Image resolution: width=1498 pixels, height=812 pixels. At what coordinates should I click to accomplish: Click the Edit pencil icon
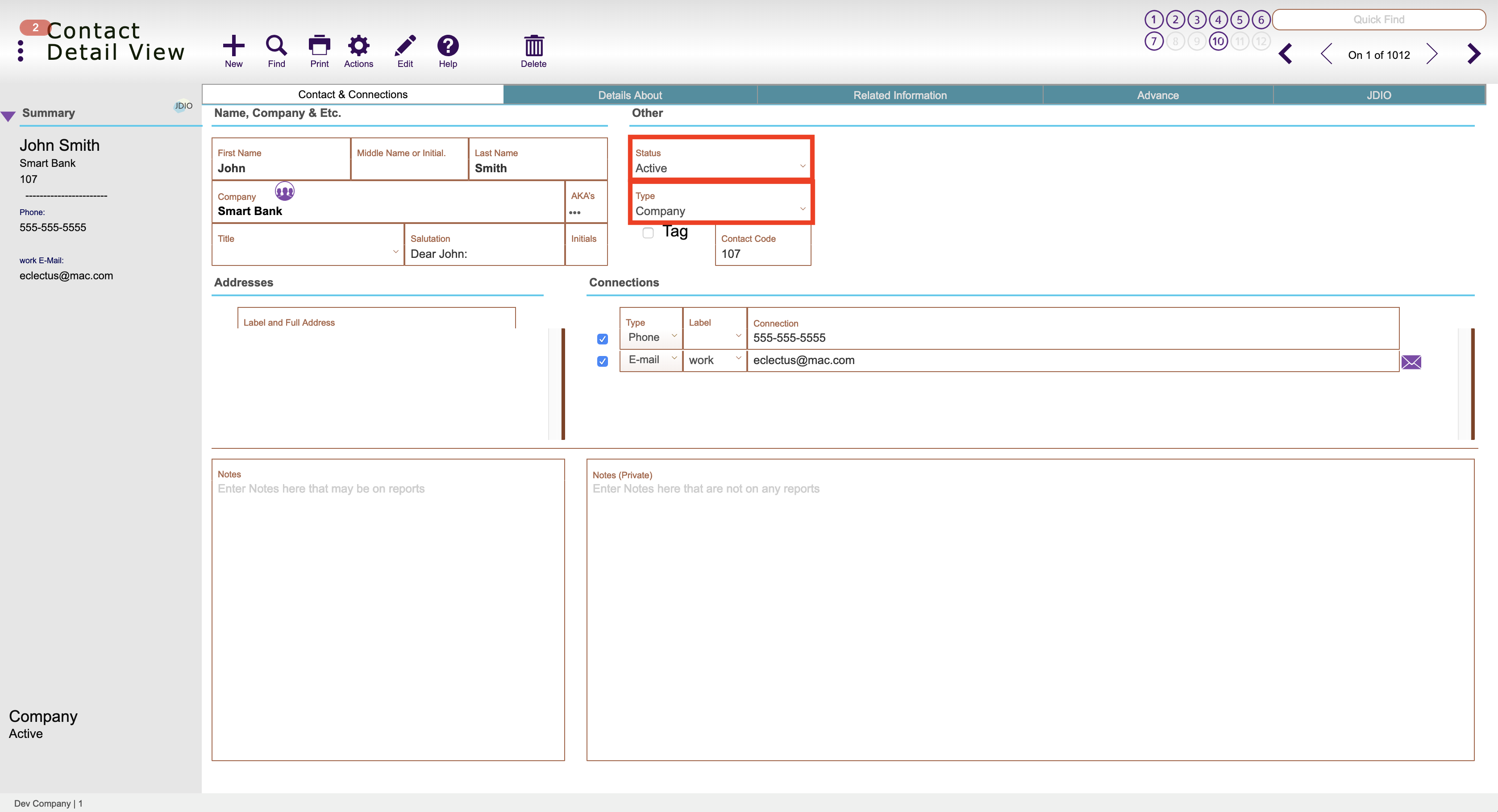tap(405, 46)
